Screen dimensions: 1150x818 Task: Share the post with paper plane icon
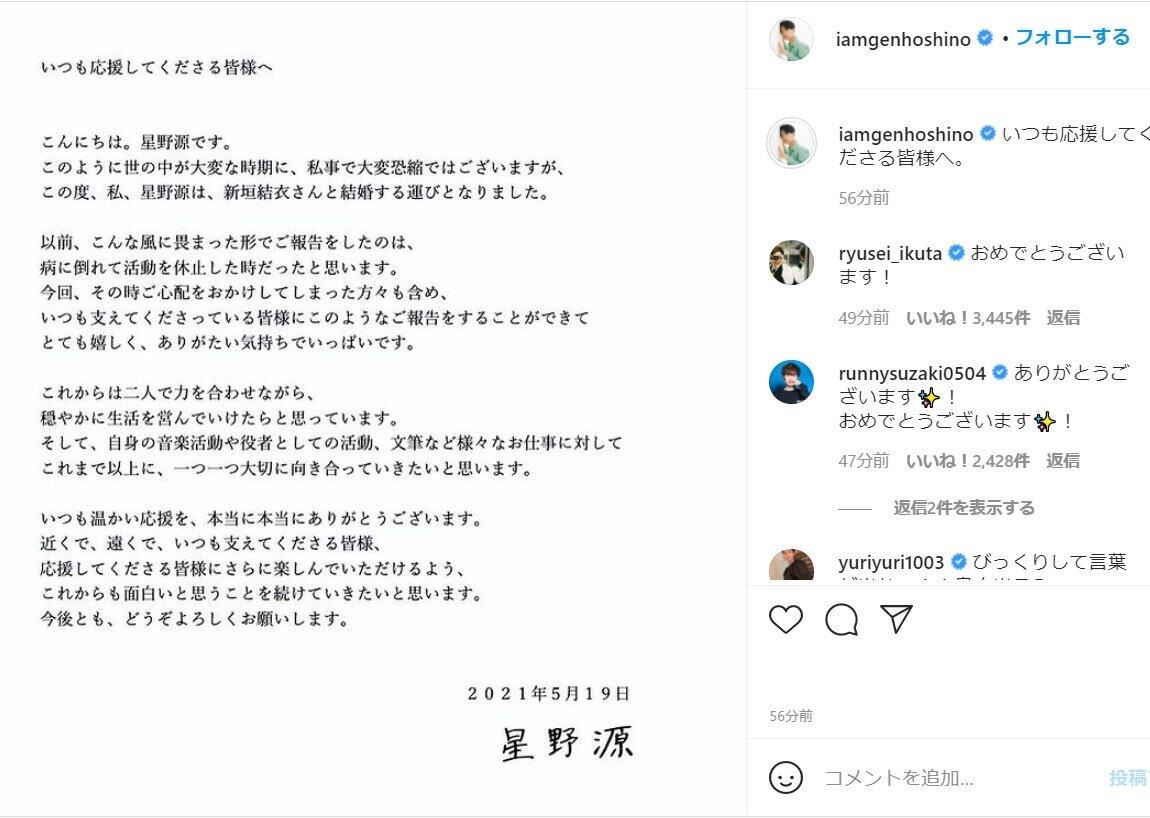coord(896,619)
